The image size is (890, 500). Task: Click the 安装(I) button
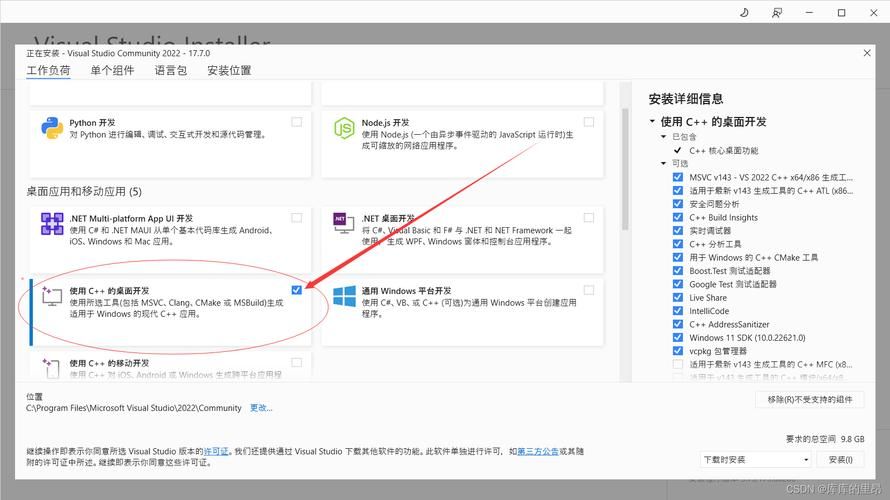point(841,460)
